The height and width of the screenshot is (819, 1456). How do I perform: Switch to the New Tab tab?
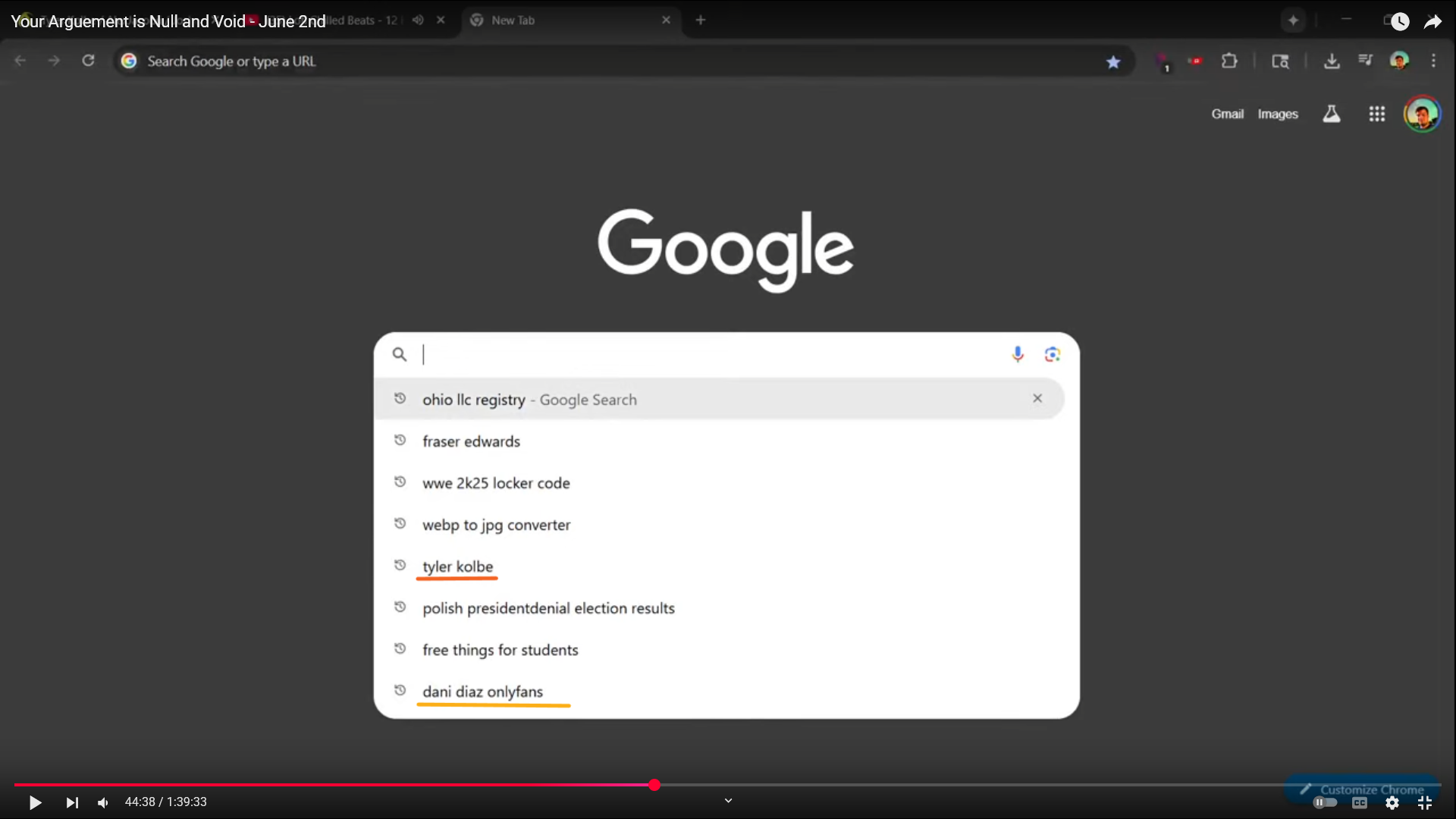(x=572, y=20)
